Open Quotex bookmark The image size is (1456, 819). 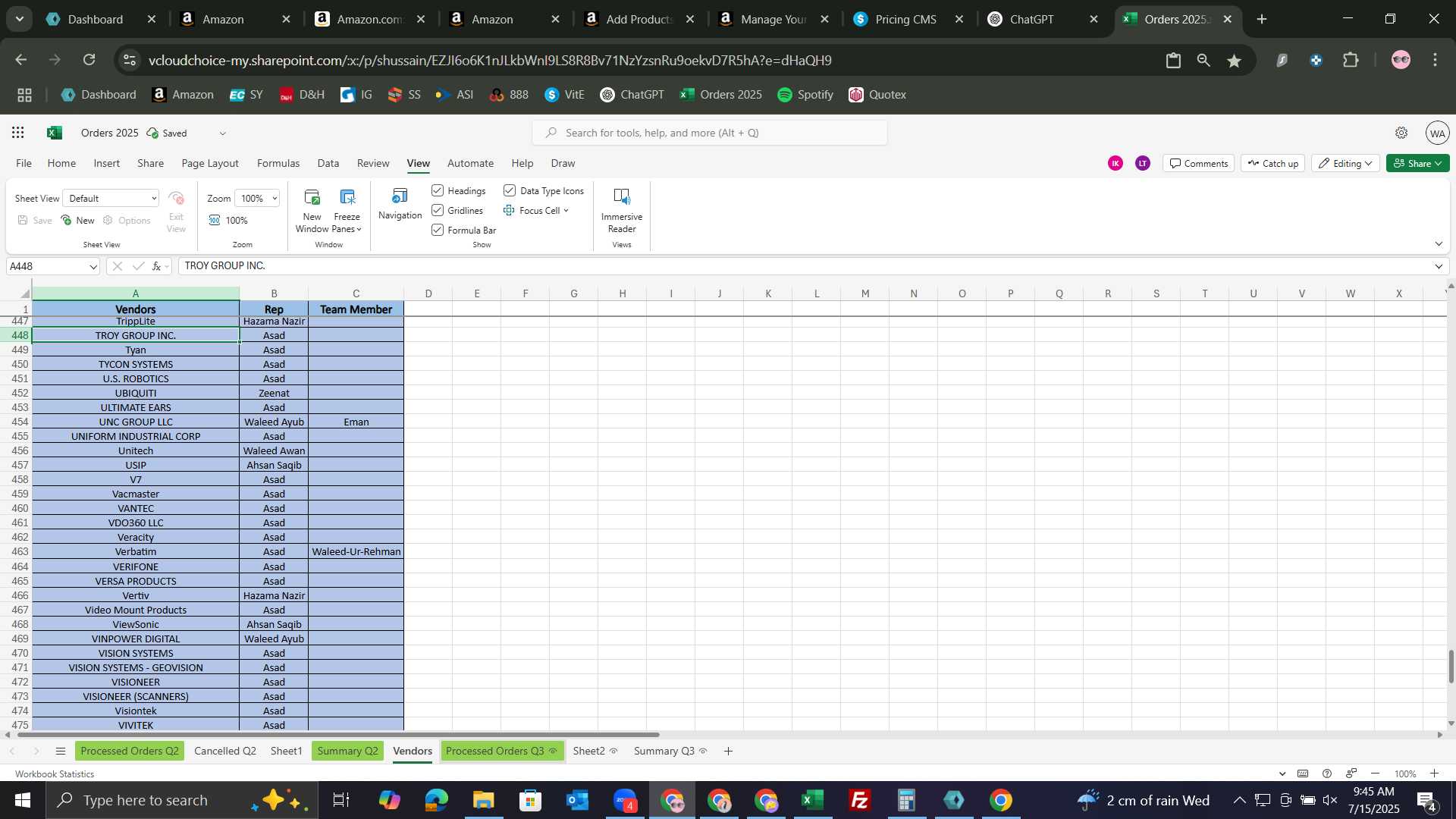[877, 95]
